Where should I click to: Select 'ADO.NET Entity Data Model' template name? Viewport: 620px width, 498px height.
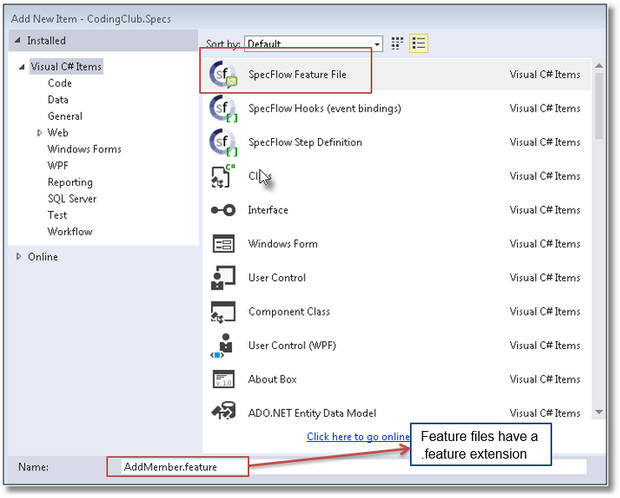[312, 413]
